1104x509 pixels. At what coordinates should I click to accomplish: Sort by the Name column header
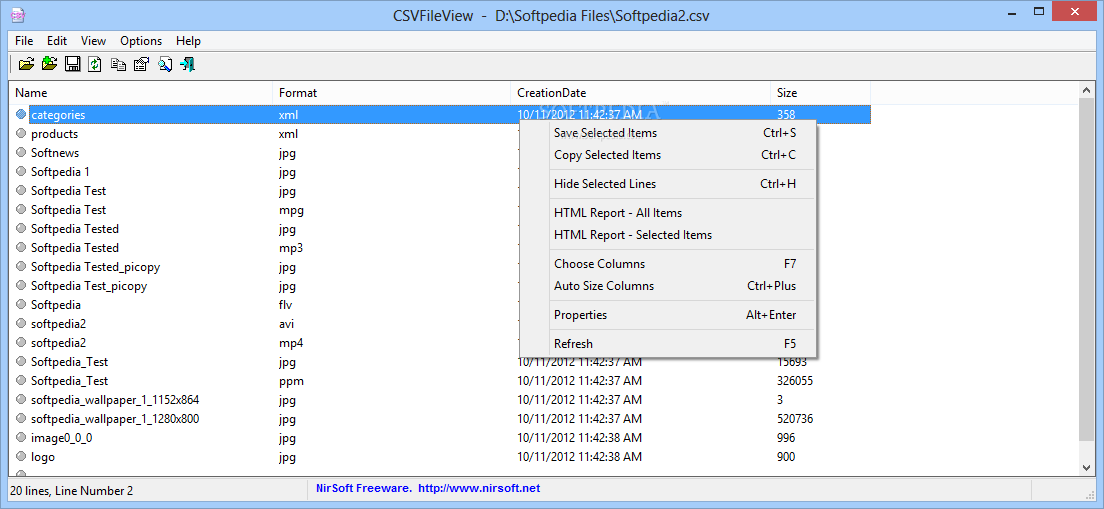141,93
